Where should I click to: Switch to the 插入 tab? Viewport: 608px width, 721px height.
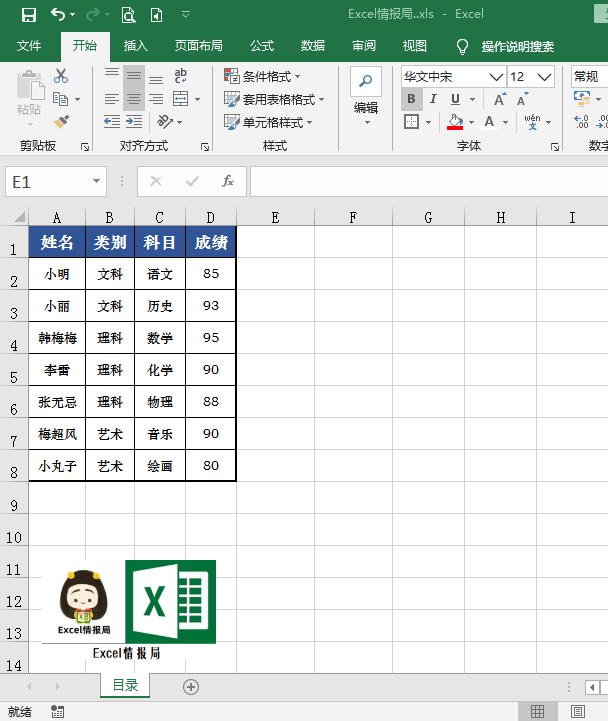136,46
